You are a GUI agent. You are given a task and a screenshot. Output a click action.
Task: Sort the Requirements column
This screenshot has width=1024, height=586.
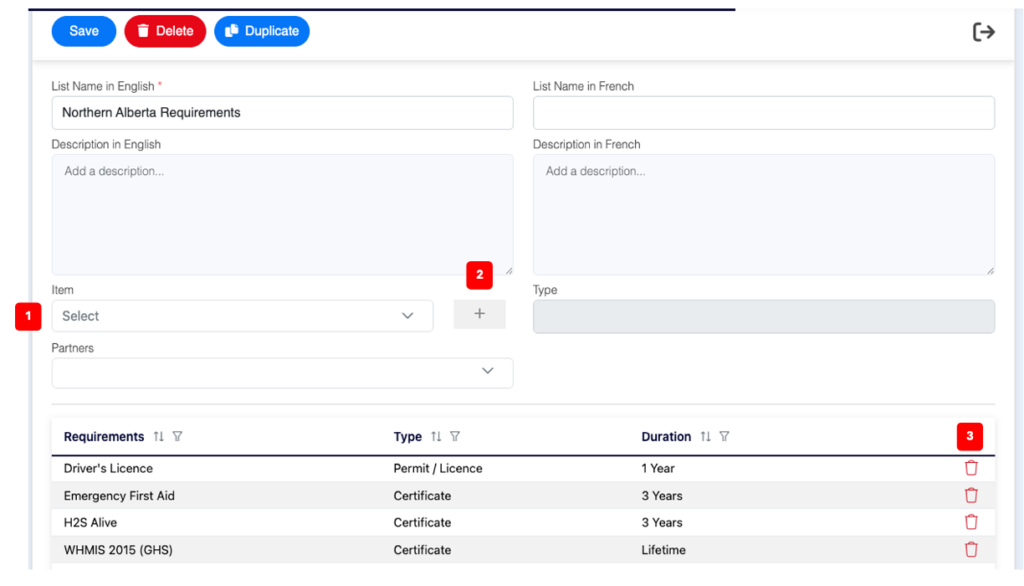(x=159, y=436)
